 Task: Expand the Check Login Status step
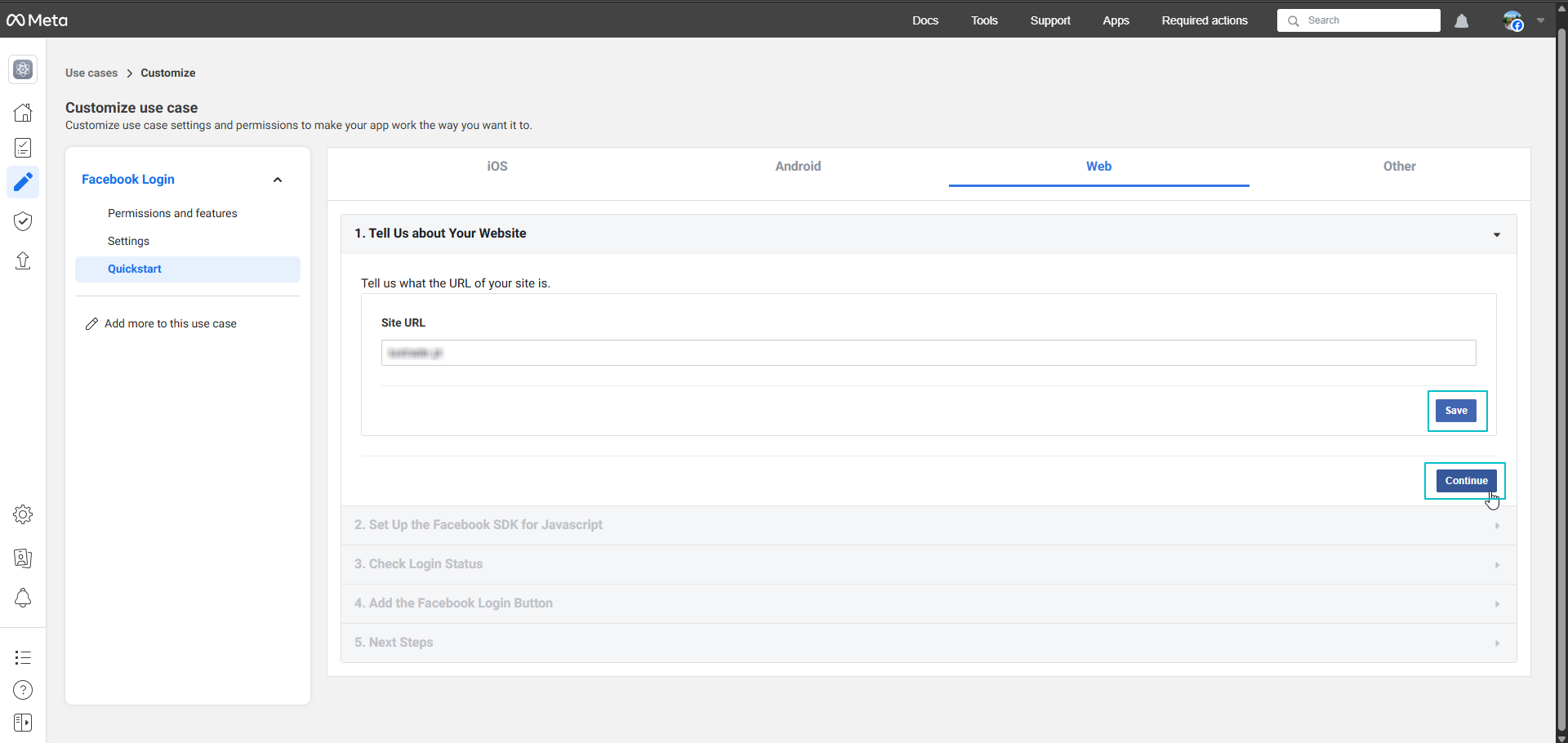click(928, 564)
